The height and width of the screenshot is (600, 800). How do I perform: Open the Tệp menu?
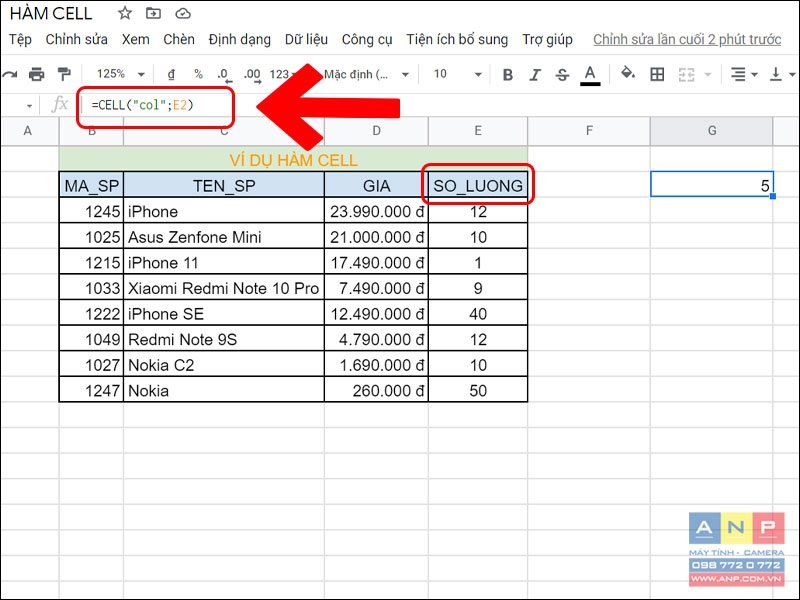20,39
